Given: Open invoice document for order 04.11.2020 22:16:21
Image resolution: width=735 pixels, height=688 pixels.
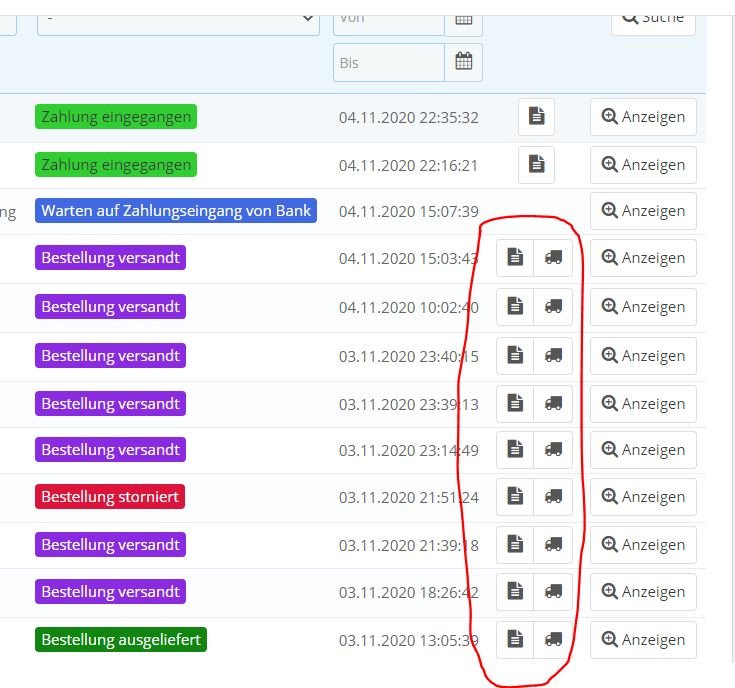Looking at the screenshot, I should (536, 165).
